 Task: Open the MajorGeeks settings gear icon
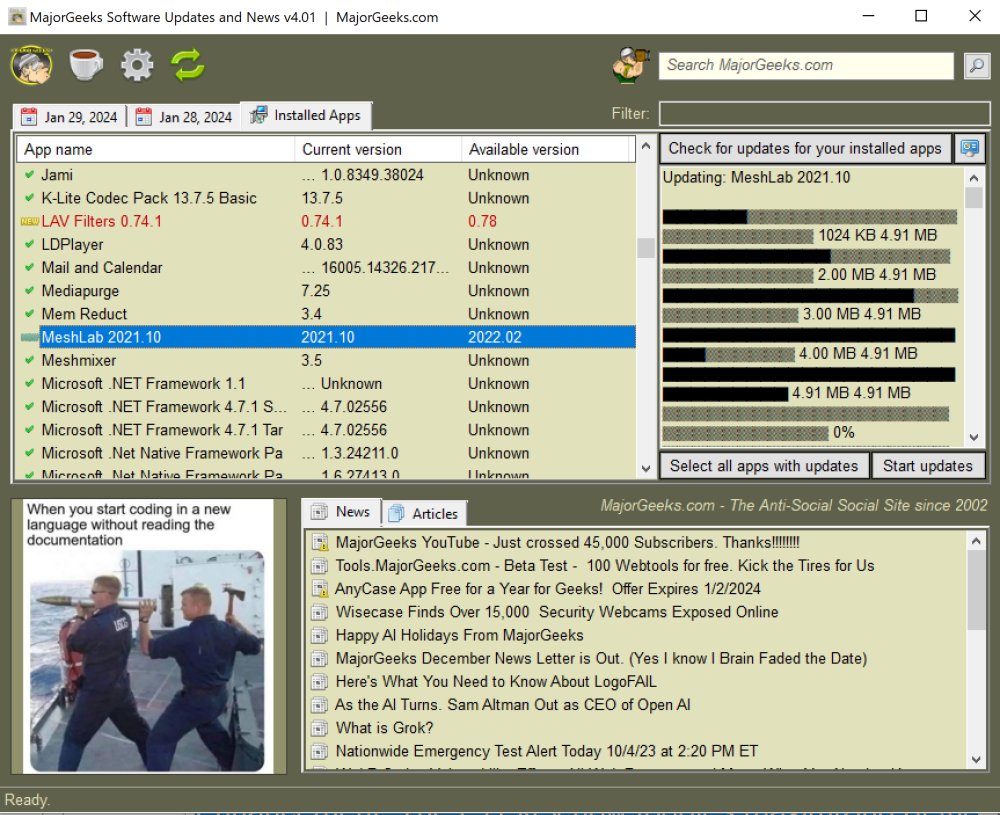(137, 64)
